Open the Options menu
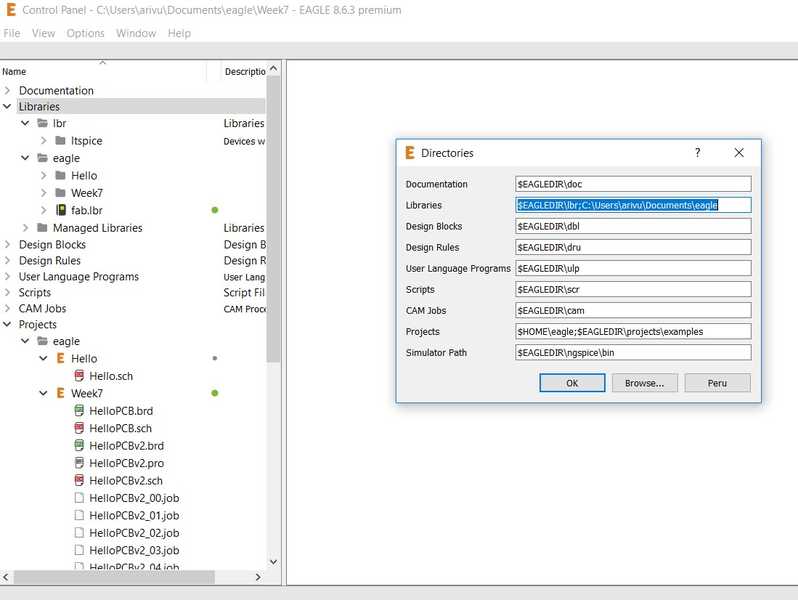 click(86, 33)
